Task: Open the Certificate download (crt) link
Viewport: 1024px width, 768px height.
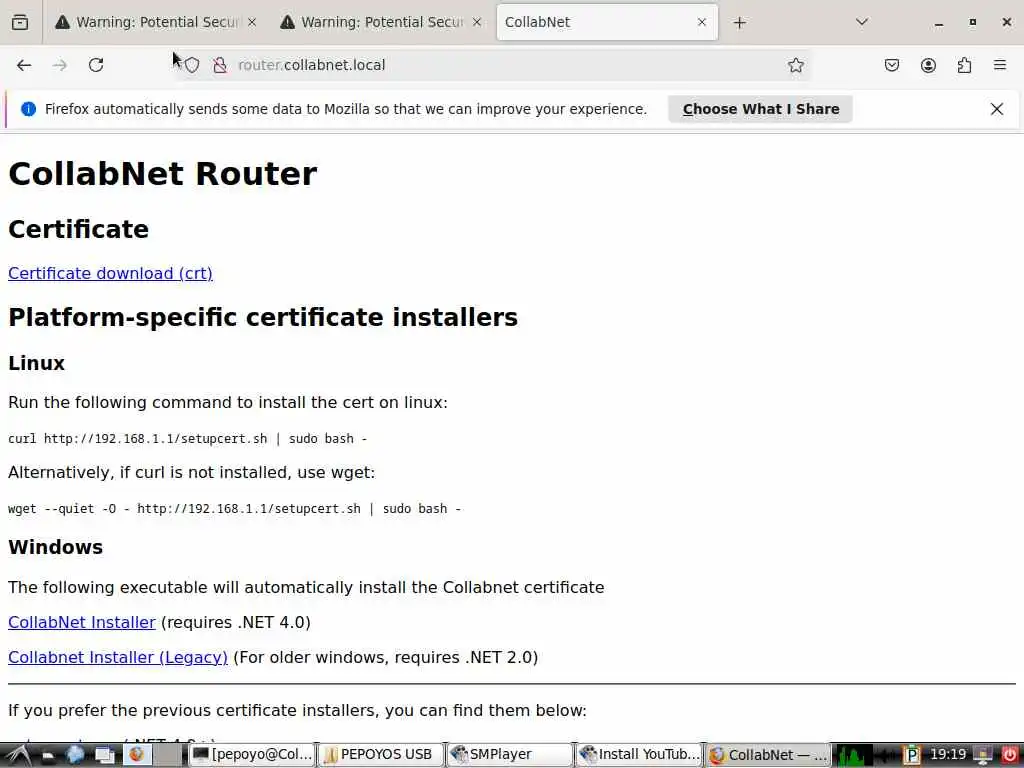Action: [110, 274]
